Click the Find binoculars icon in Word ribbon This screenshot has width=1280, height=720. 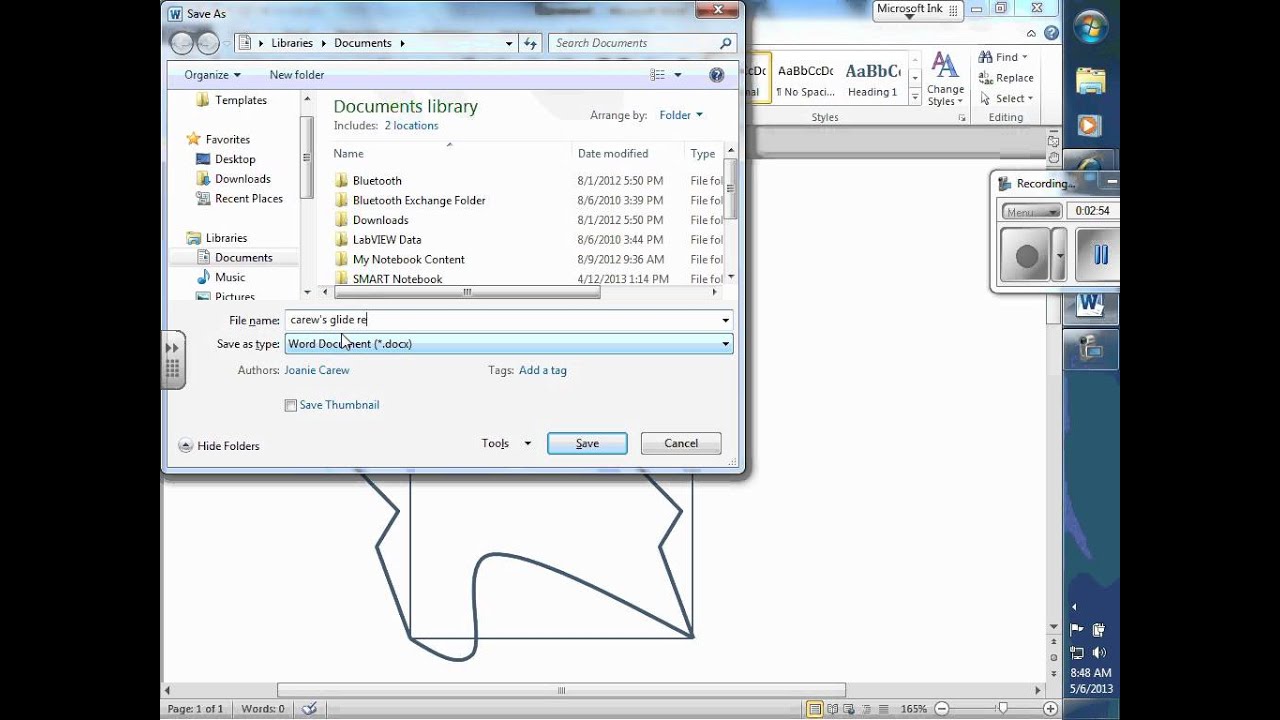click(985, 57)
